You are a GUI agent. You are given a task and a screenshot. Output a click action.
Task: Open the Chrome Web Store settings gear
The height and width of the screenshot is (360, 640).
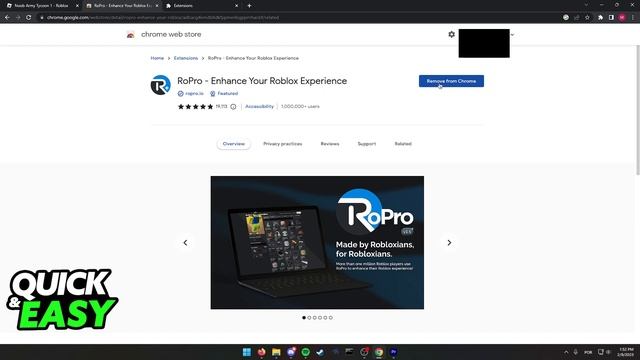pos(451,34)
